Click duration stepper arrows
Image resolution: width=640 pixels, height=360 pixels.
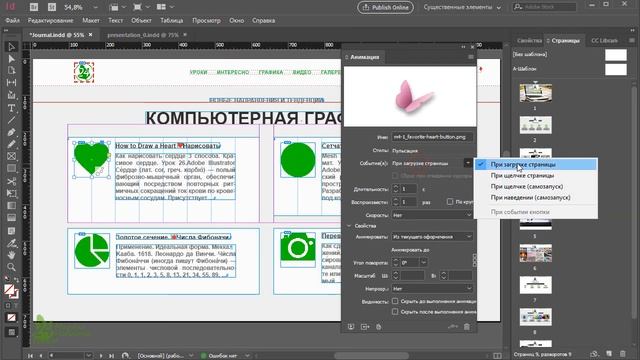pos(395,189)
